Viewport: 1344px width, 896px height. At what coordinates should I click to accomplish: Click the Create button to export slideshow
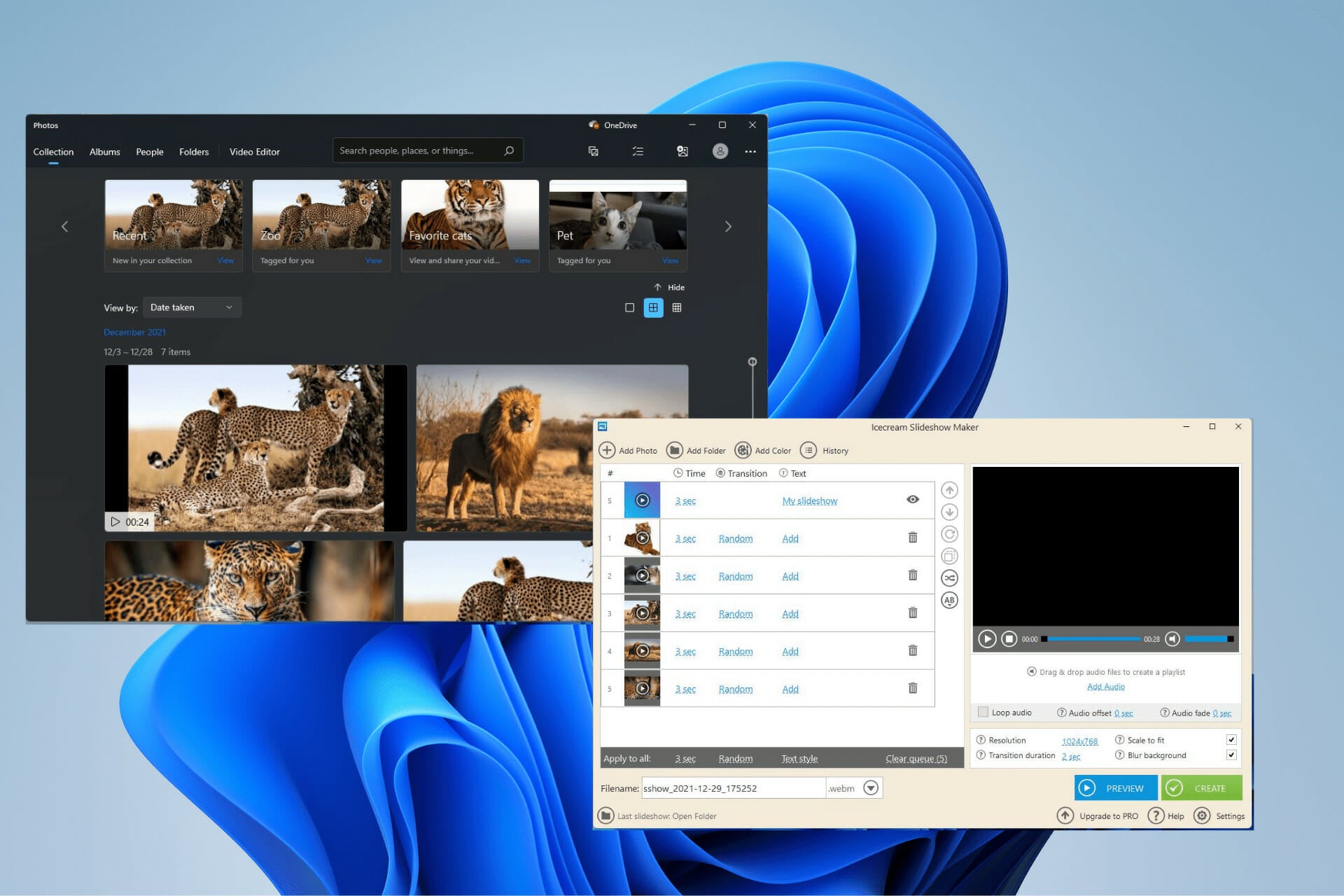[x=1200, y=788]
